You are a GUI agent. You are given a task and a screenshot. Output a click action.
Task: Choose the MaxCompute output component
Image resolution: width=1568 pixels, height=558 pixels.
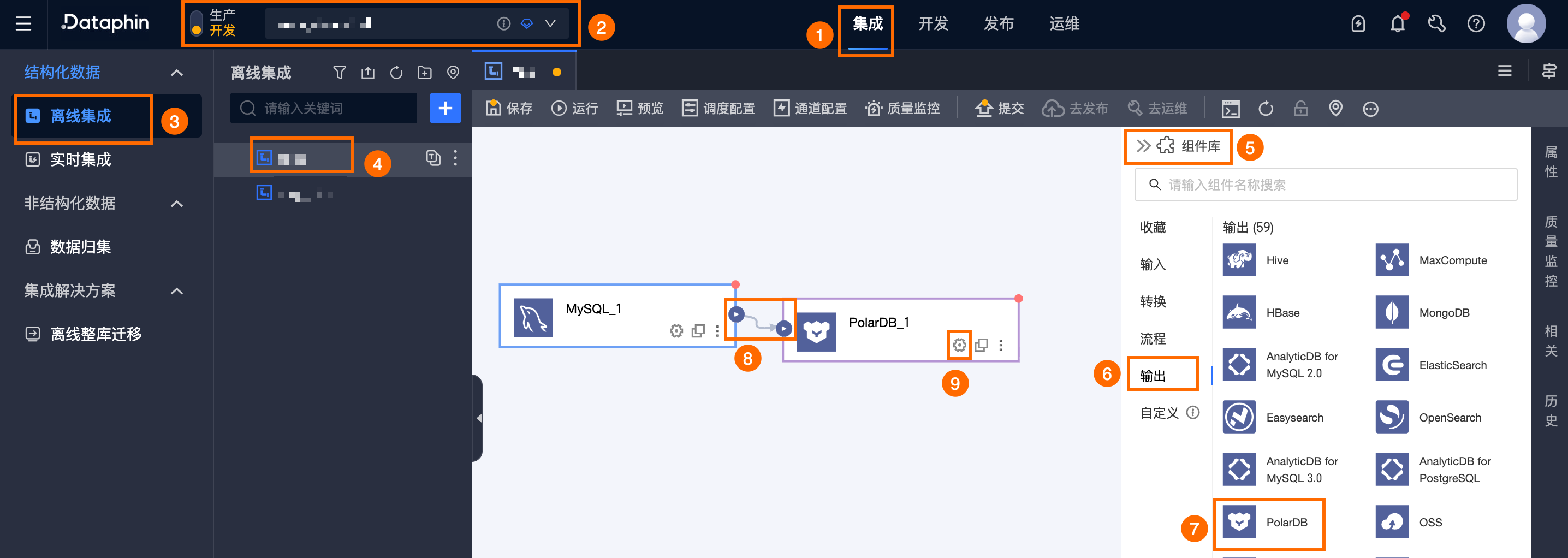(1432, 260)
